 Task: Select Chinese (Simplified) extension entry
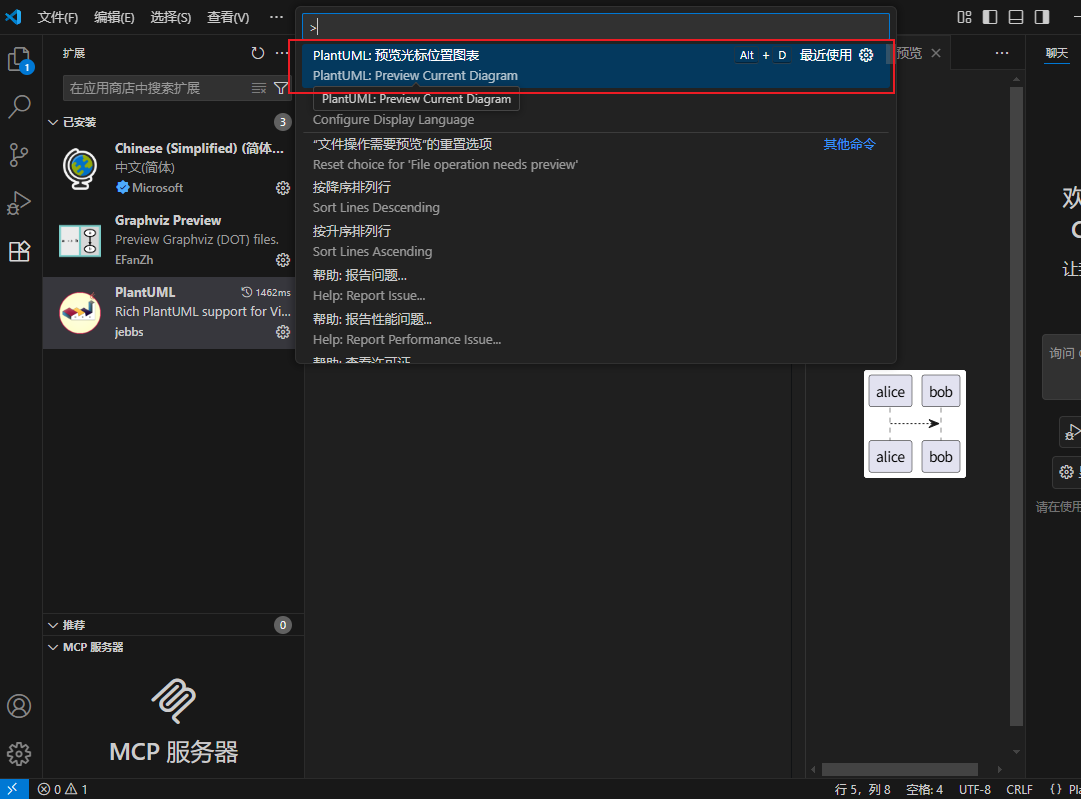(x=174, y=168)
